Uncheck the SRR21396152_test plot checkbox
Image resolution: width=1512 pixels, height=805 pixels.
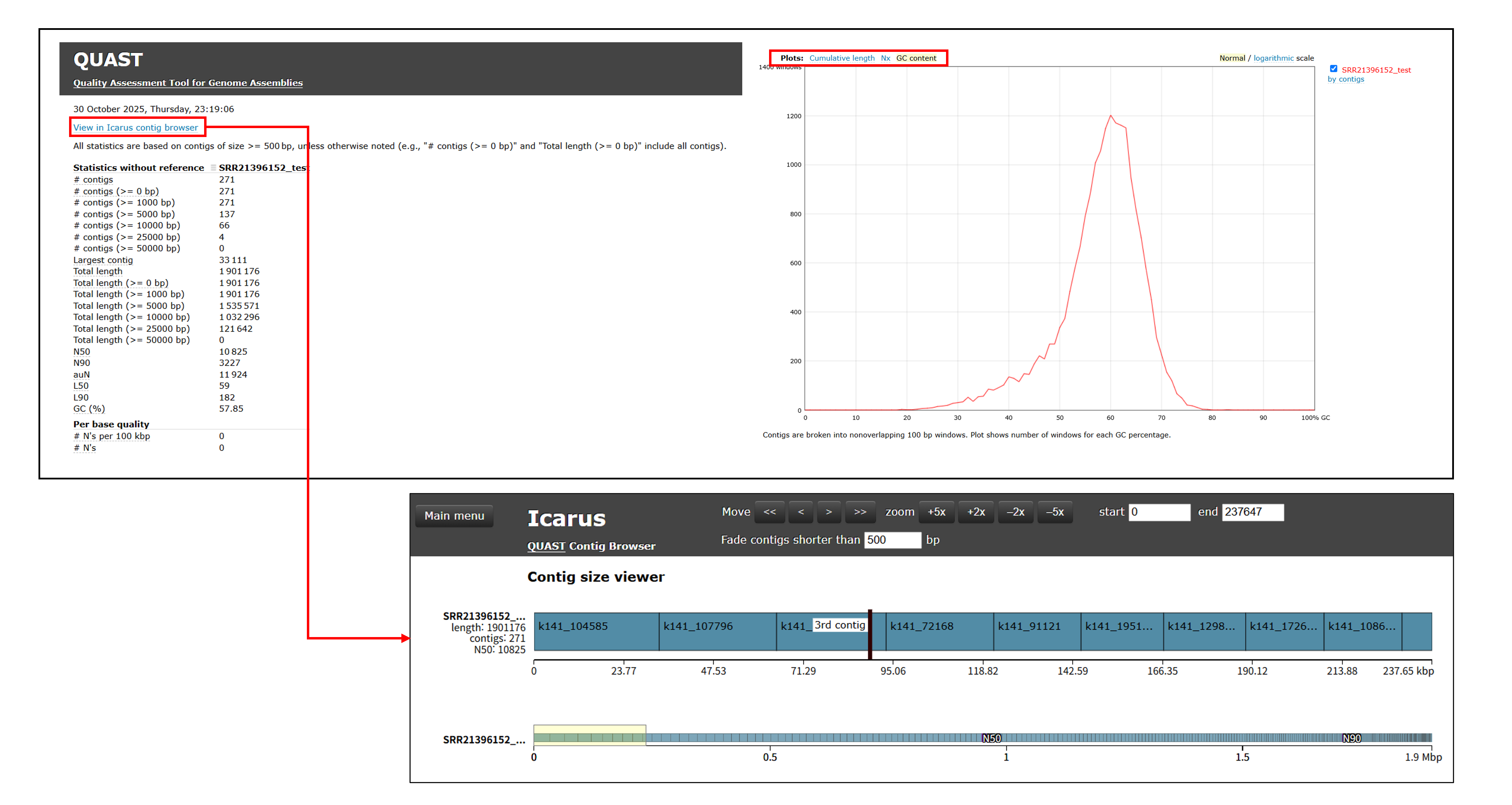click(x=1334, y=69)
